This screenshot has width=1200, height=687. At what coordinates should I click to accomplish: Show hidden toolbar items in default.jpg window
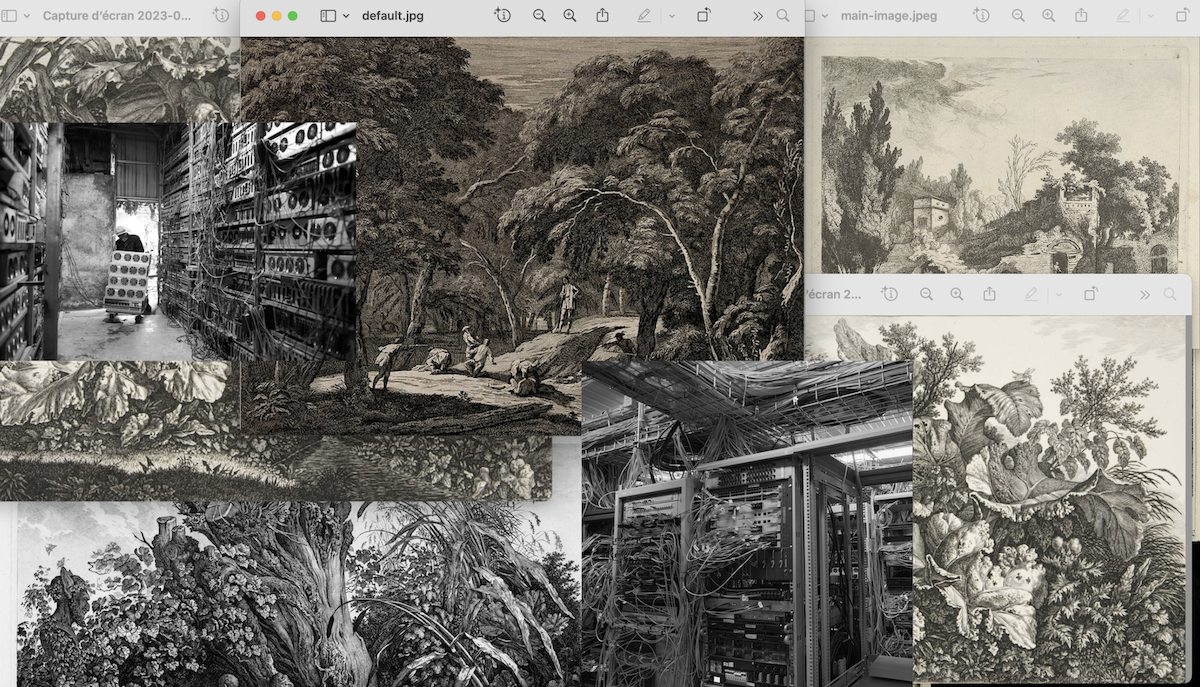click(758, 16)
